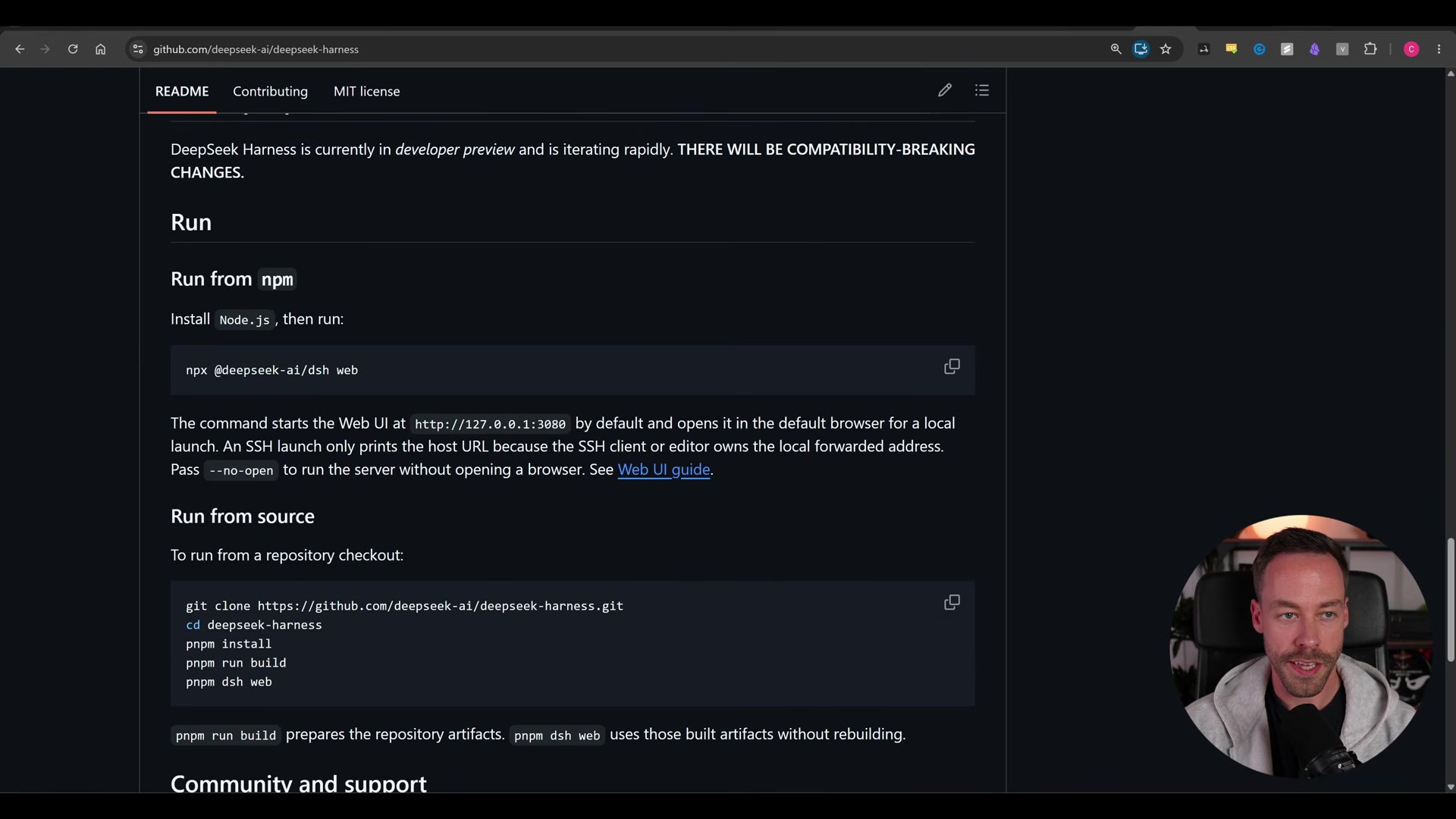The height and width of the screenshot is (819, 1456).
Task: Open the browser home page icon
Action: coord(100,49)
